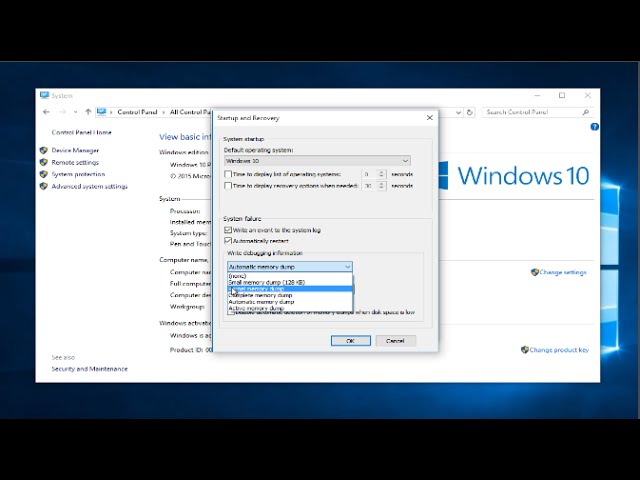Minimize the System window
The width and height of the screenshot is (640, 480).
(537, 96)
